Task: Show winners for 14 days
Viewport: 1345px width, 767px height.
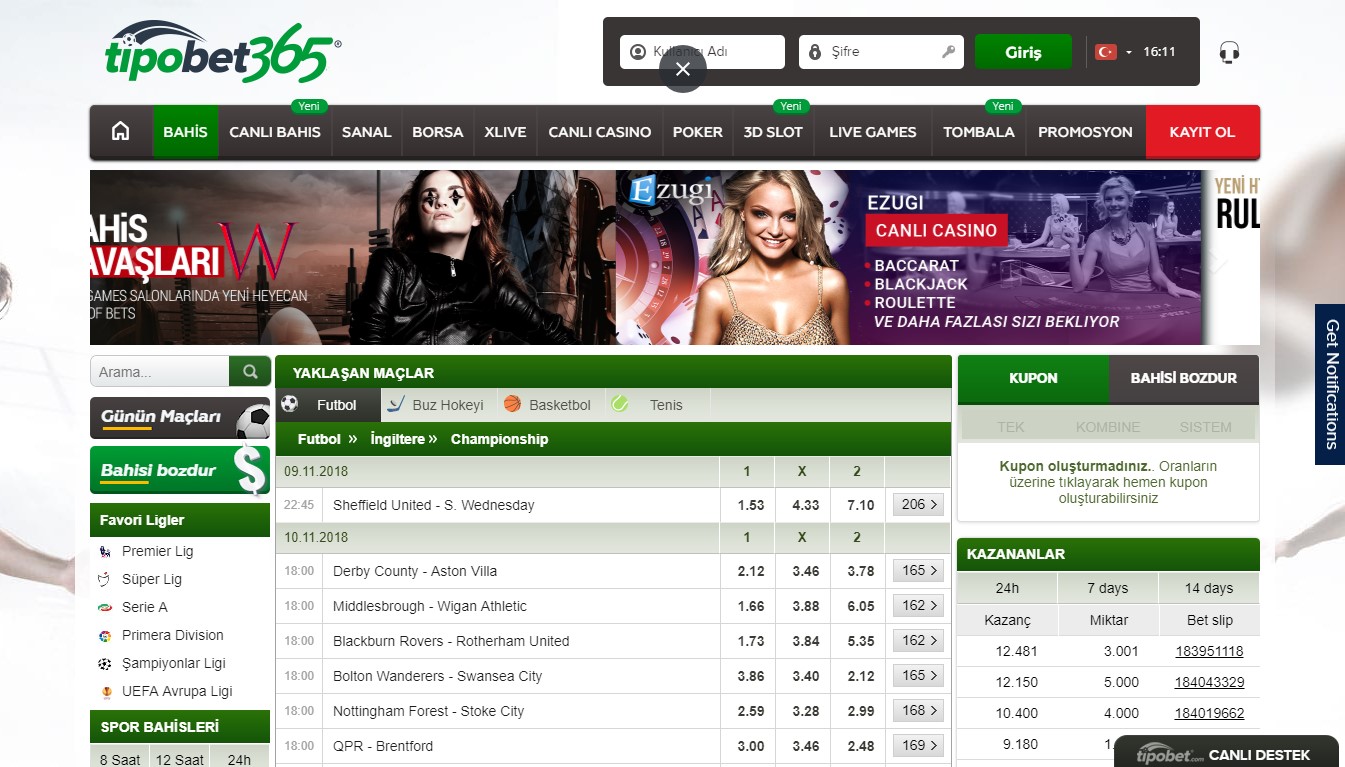Action: point(1209,588)
